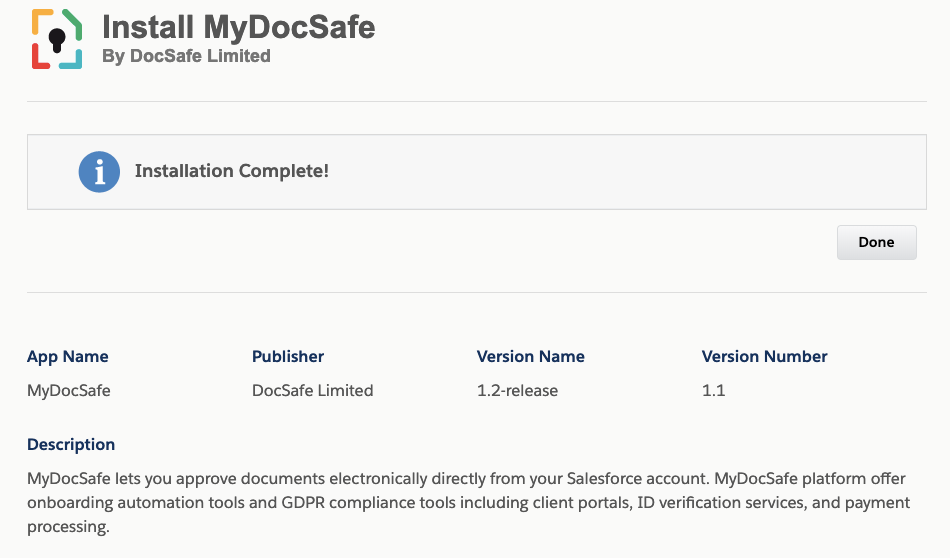Click the 1.1 version number value
Image resolution: width=950 pixels, height=558 pixels.
coord(713,390)
